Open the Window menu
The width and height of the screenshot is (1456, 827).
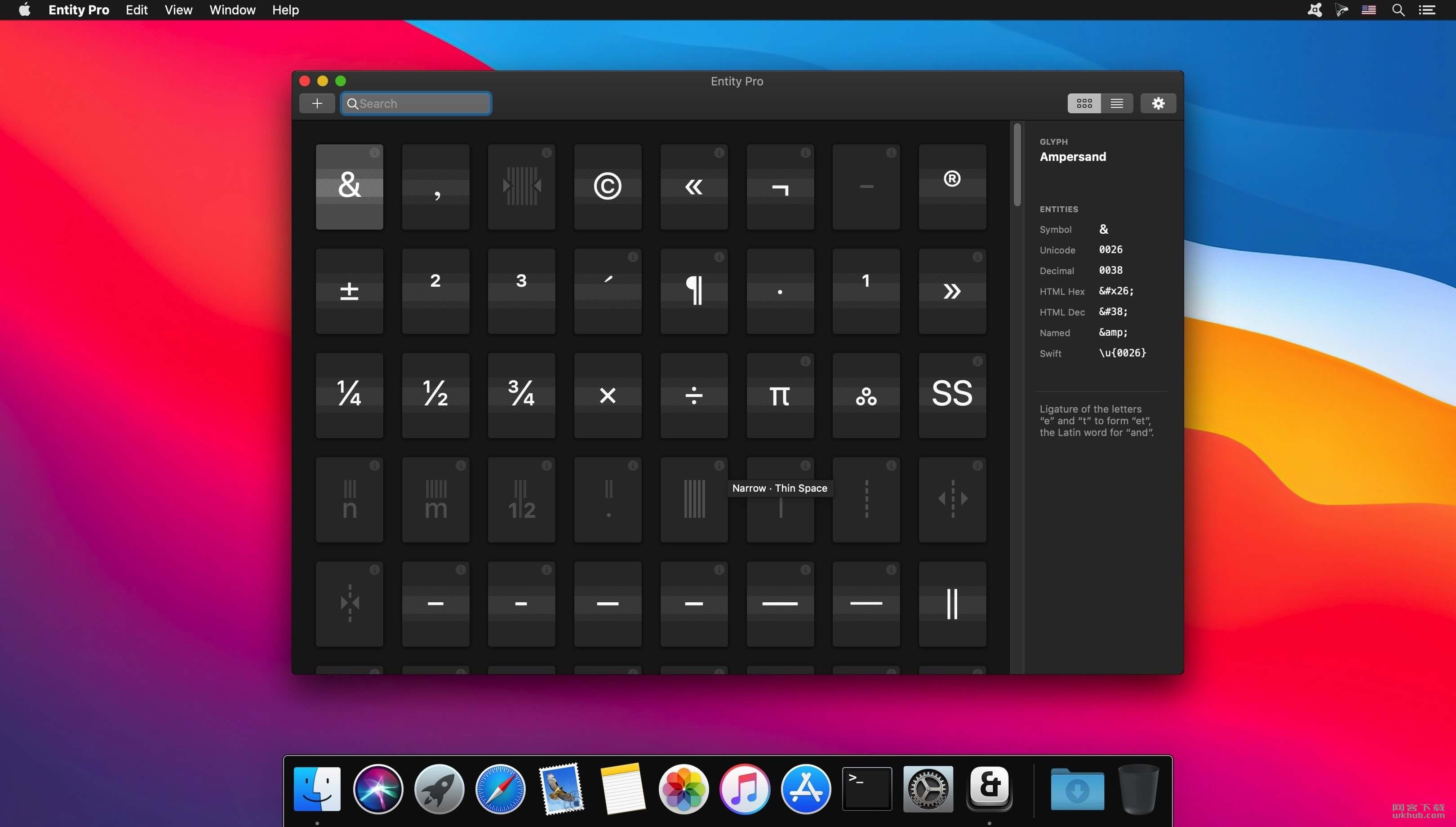(232, 9)
